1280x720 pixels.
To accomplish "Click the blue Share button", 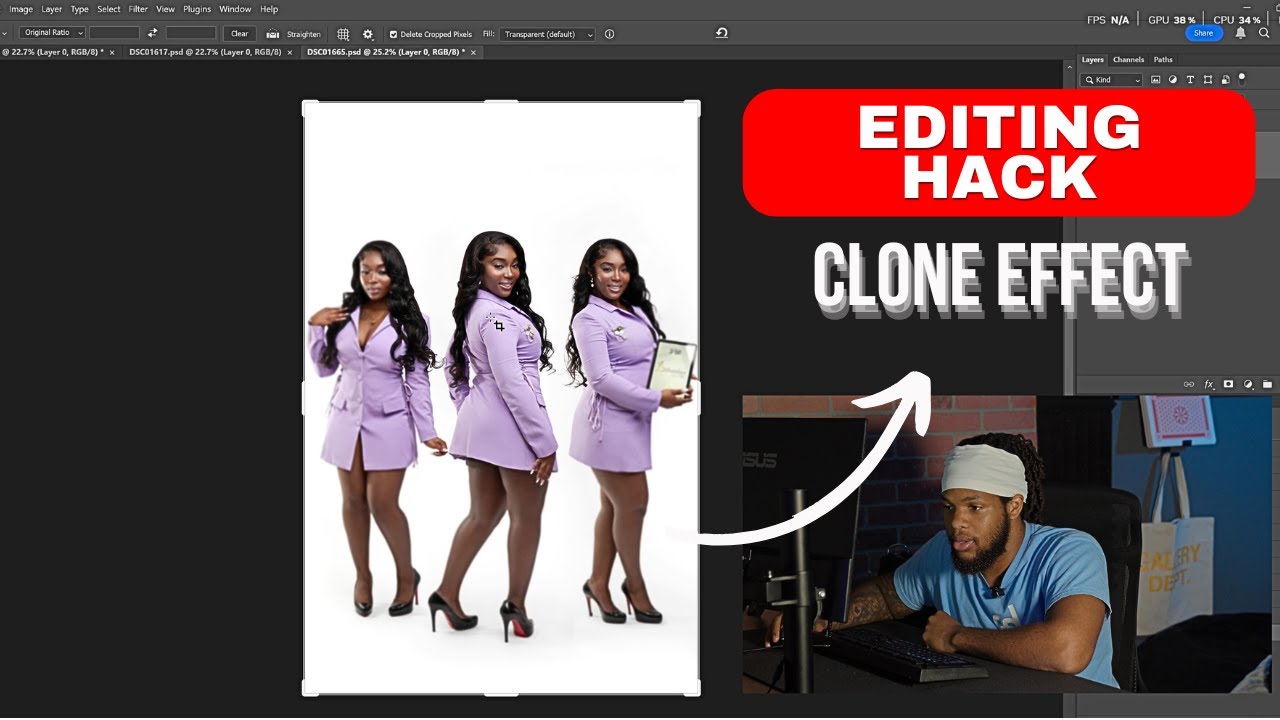I will point(1203,33).
